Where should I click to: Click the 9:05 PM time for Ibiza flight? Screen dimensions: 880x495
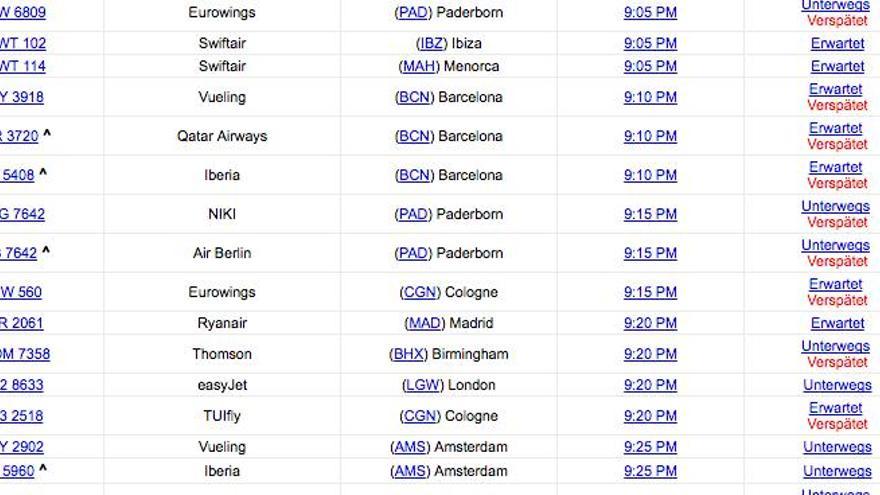pos(650,43)
